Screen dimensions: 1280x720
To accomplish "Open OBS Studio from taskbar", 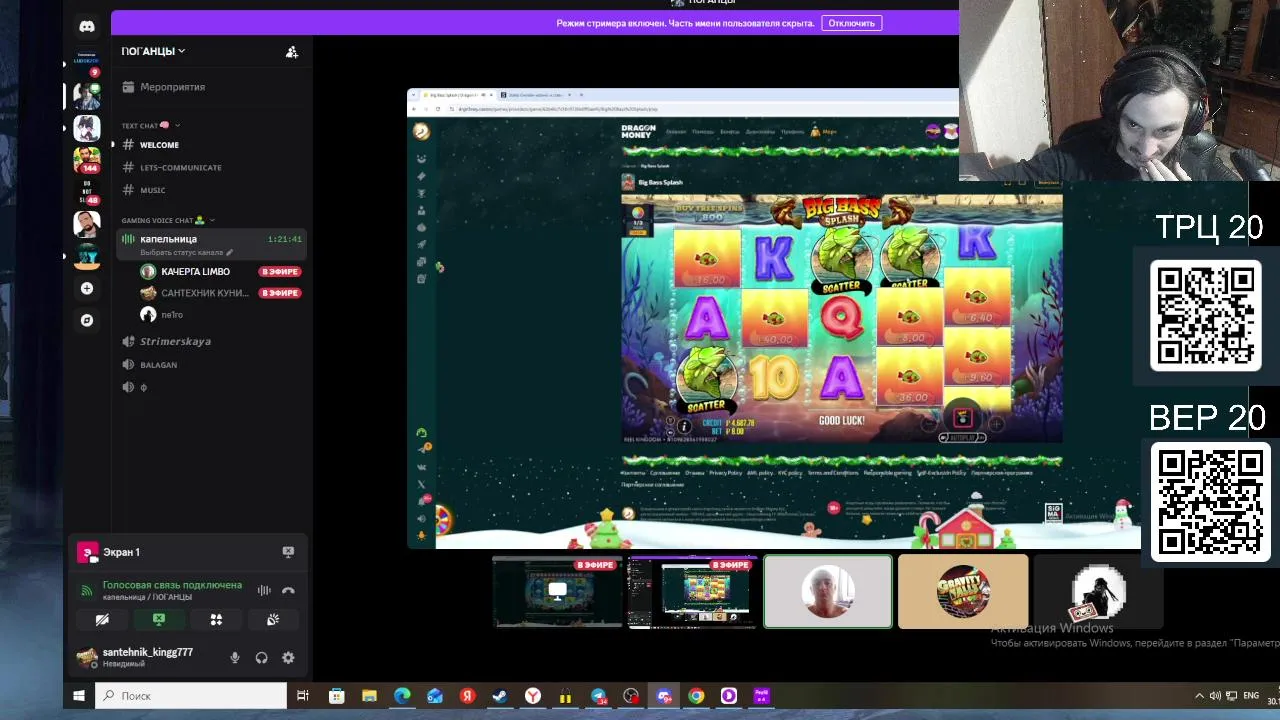I will (631, 696).
